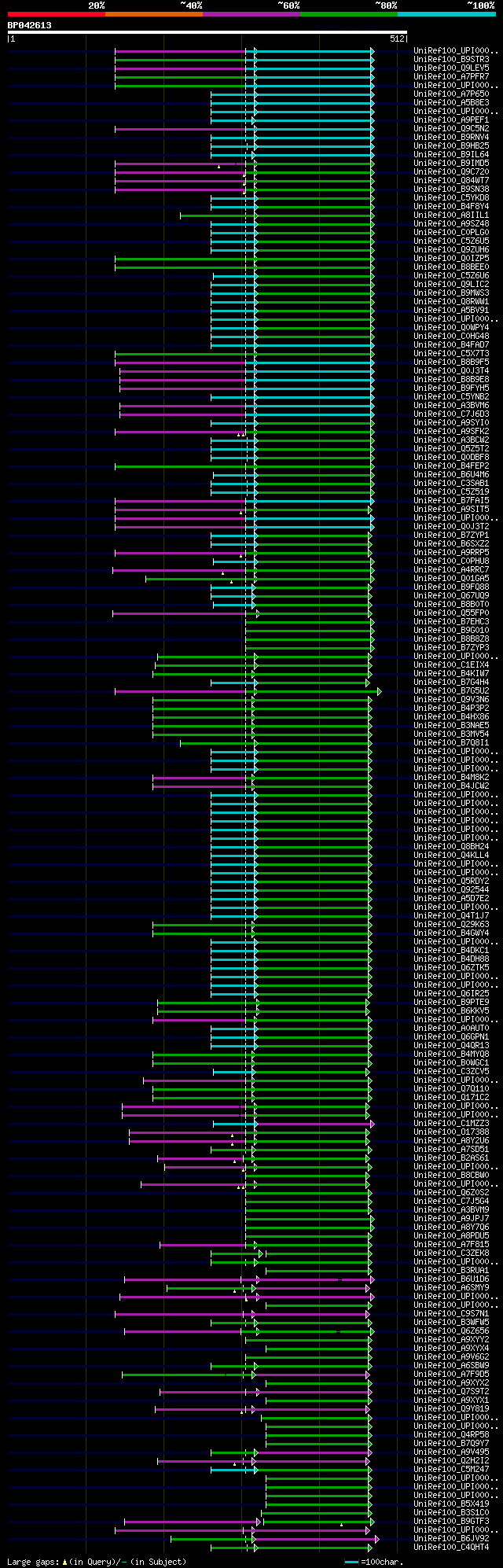503x1568 pixels.
Task: Click the hit label UniRef100_Q6Z0S2
Action: [x=451, y=1193]
